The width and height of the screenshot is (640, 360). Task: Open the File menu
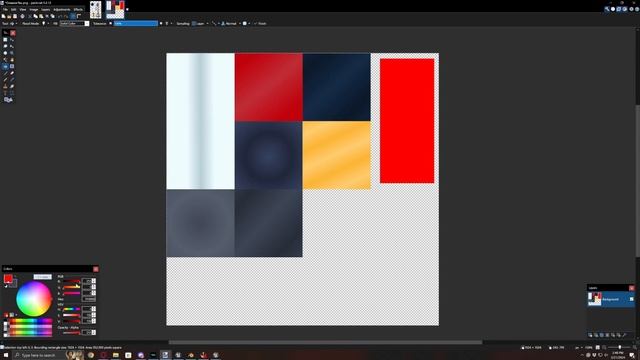[x=5, y=9]
